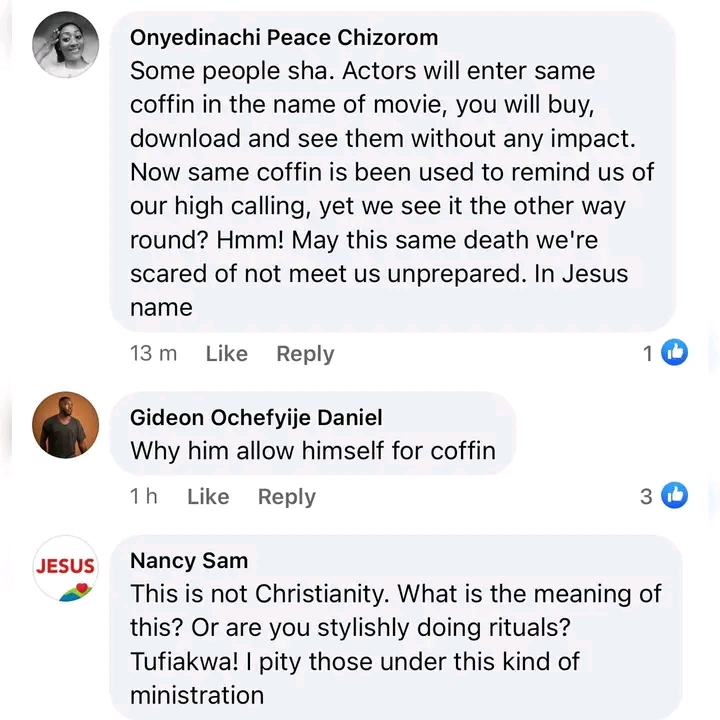
Task: Click the "Why him allow himself for coffin" text
Action: (313, 450)
